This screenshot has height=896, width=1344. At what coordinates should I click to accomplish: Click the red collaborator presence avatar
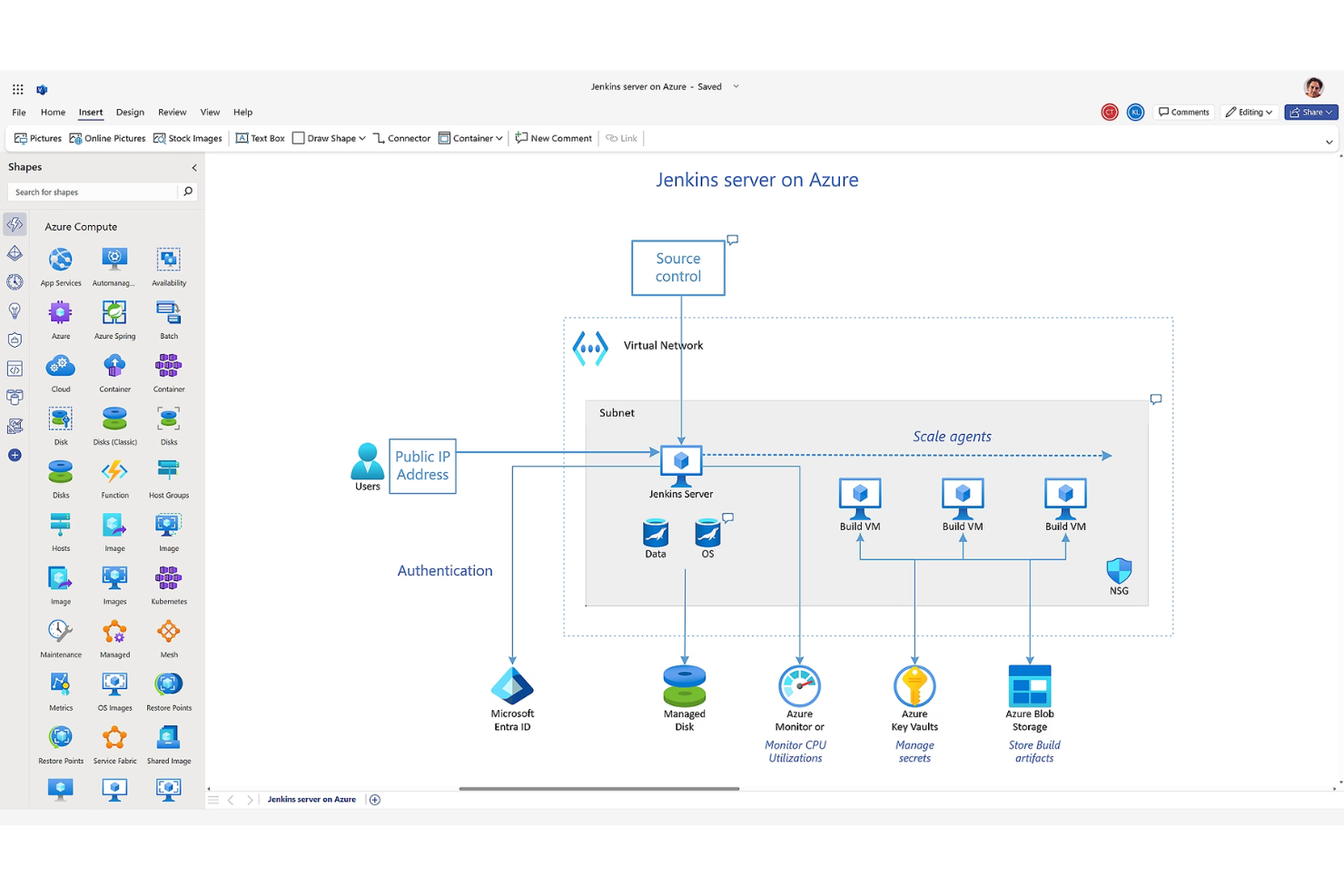(1109, 113)
